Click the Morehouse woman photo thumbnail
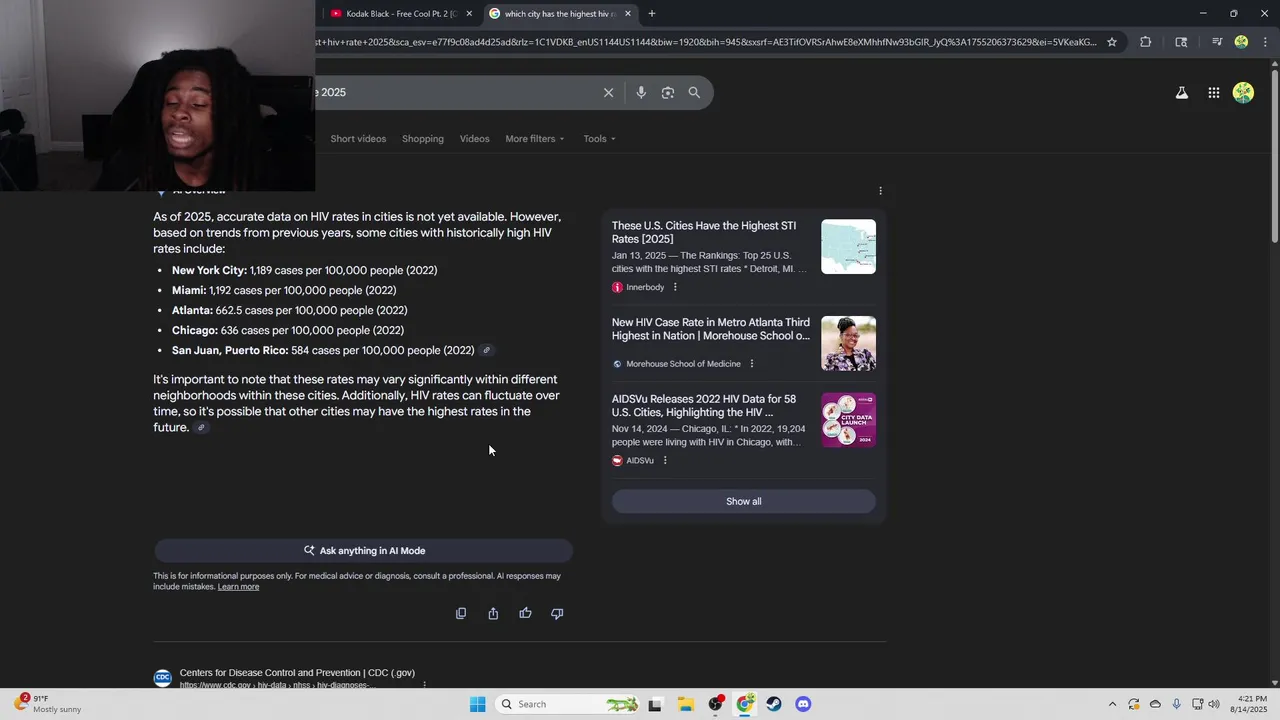Image resolution: width=1280 pixels, height=720 pixels. [848, 344]
